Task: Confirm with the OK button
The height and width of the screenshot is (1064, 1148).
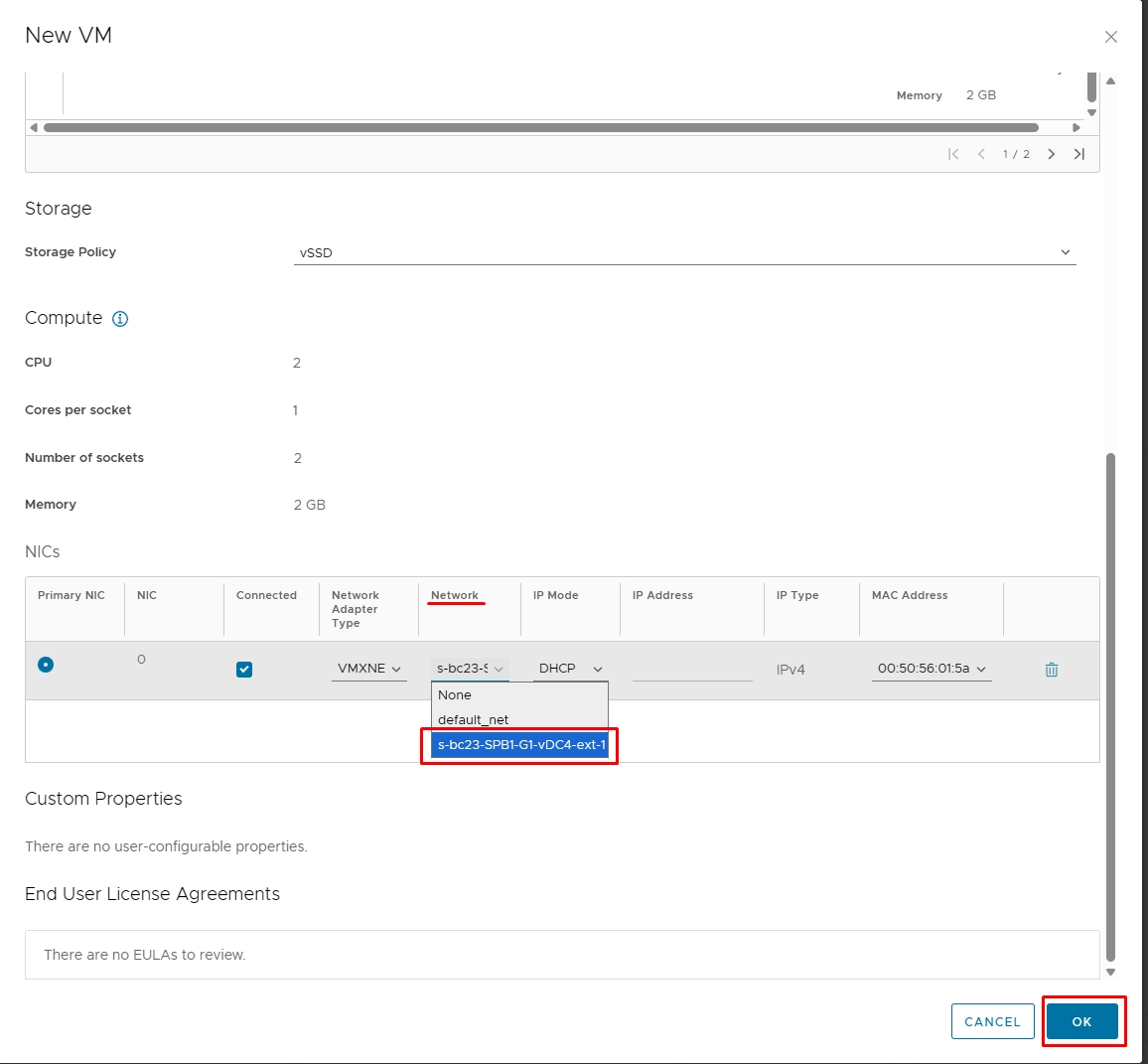Action: pyautogui.click(x=1082, y=1021)
